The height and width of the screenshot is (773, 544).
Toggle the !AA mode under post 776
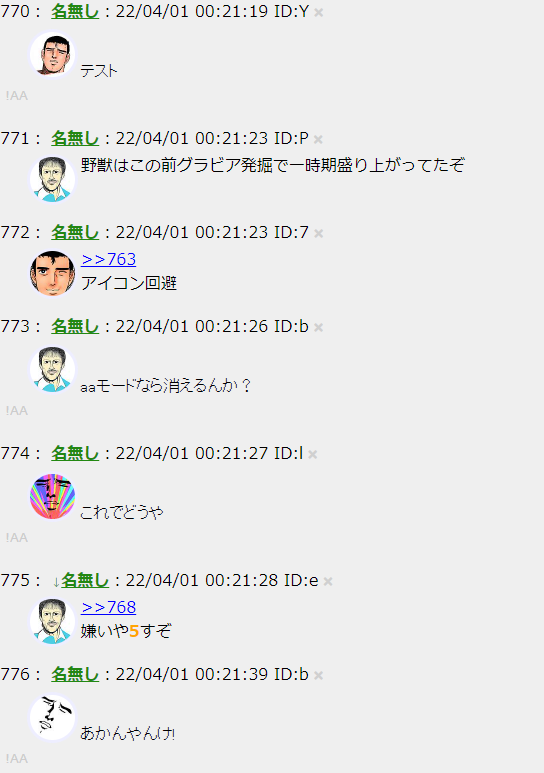coord(16,758)
